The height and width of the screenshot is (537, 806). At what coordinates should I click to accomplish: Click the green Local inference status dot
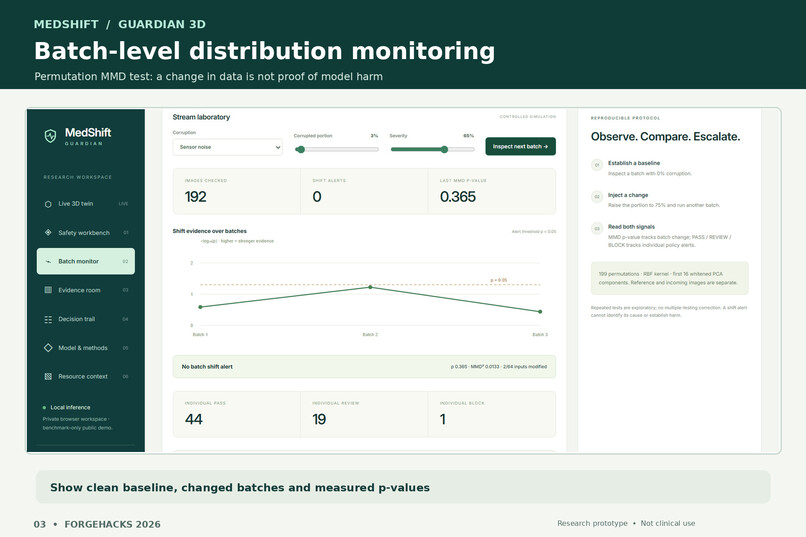coord(44,408)
